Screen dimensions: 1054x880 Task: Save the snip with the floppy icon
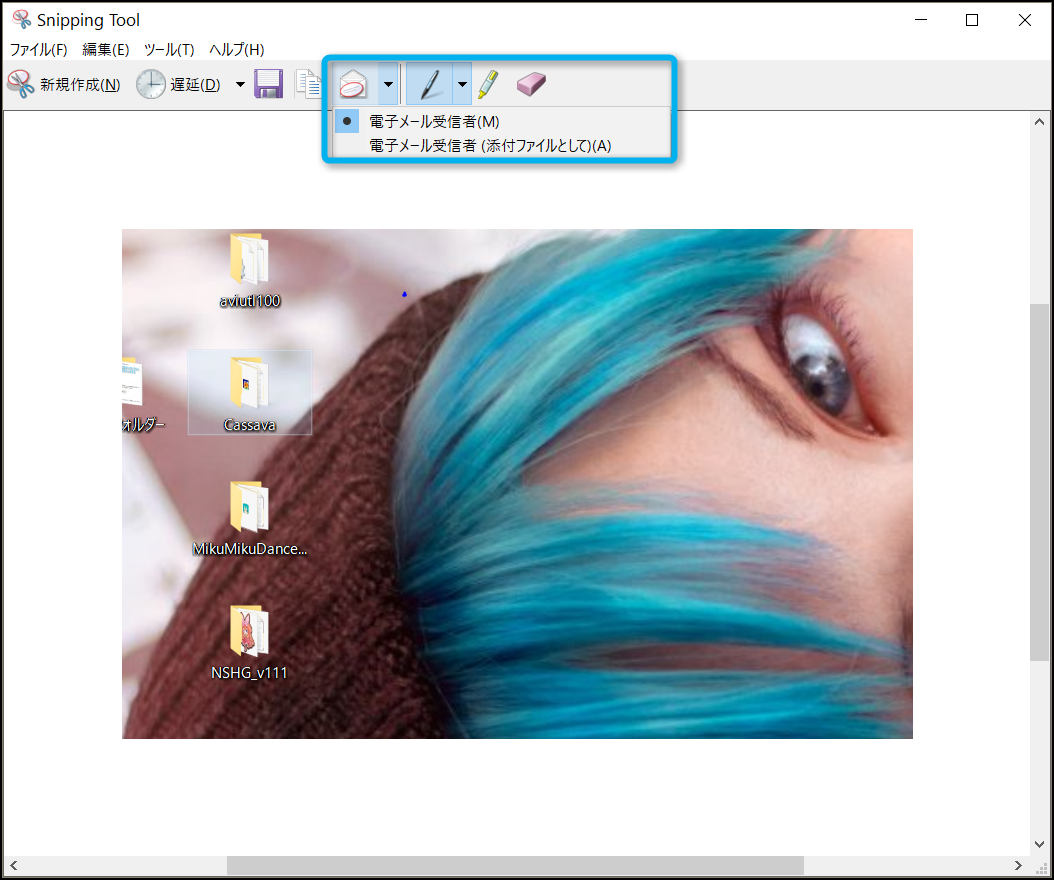point(268,85)
